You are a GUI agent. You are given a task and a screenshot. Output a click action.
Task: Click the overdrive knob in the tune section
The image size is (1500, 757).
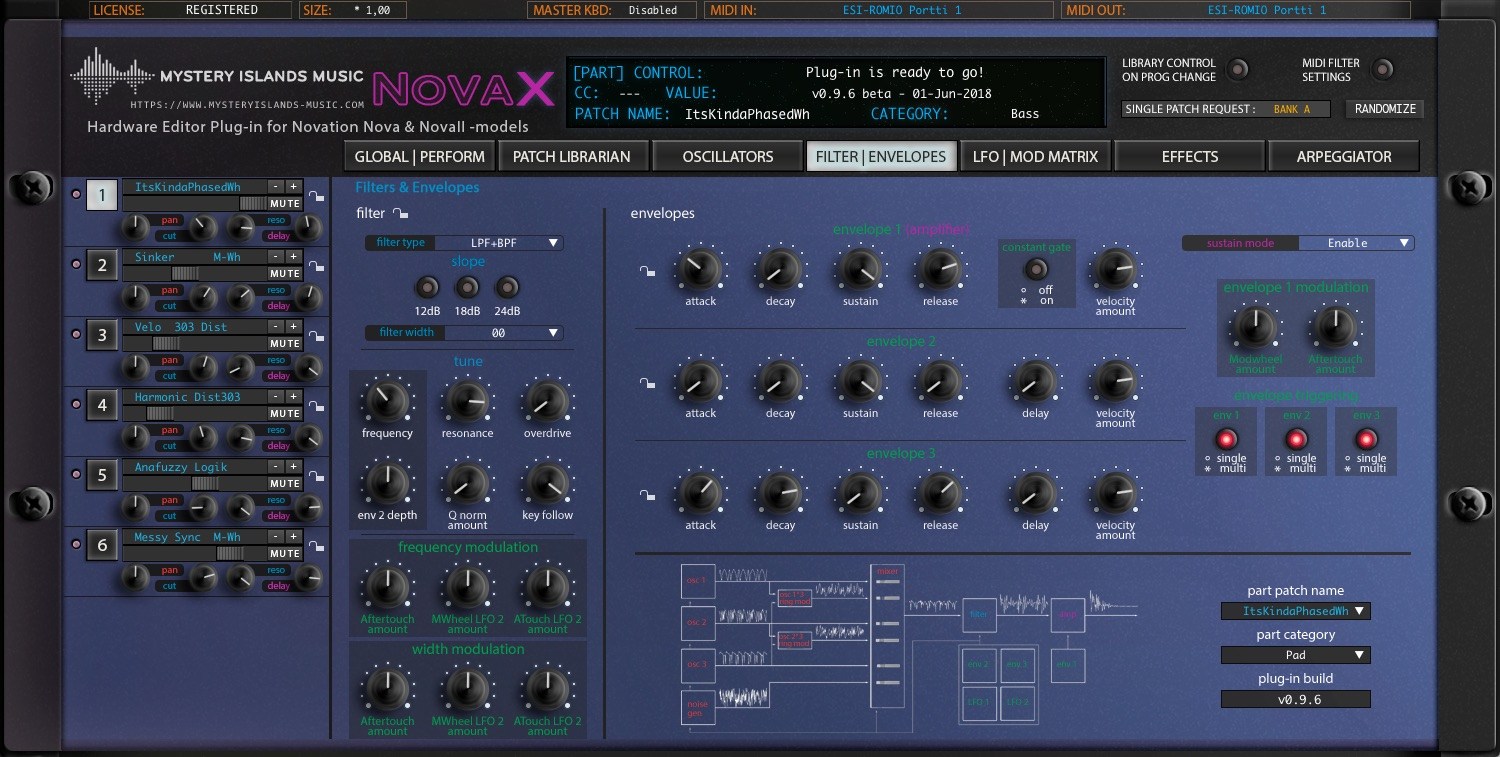coord(546,400)
